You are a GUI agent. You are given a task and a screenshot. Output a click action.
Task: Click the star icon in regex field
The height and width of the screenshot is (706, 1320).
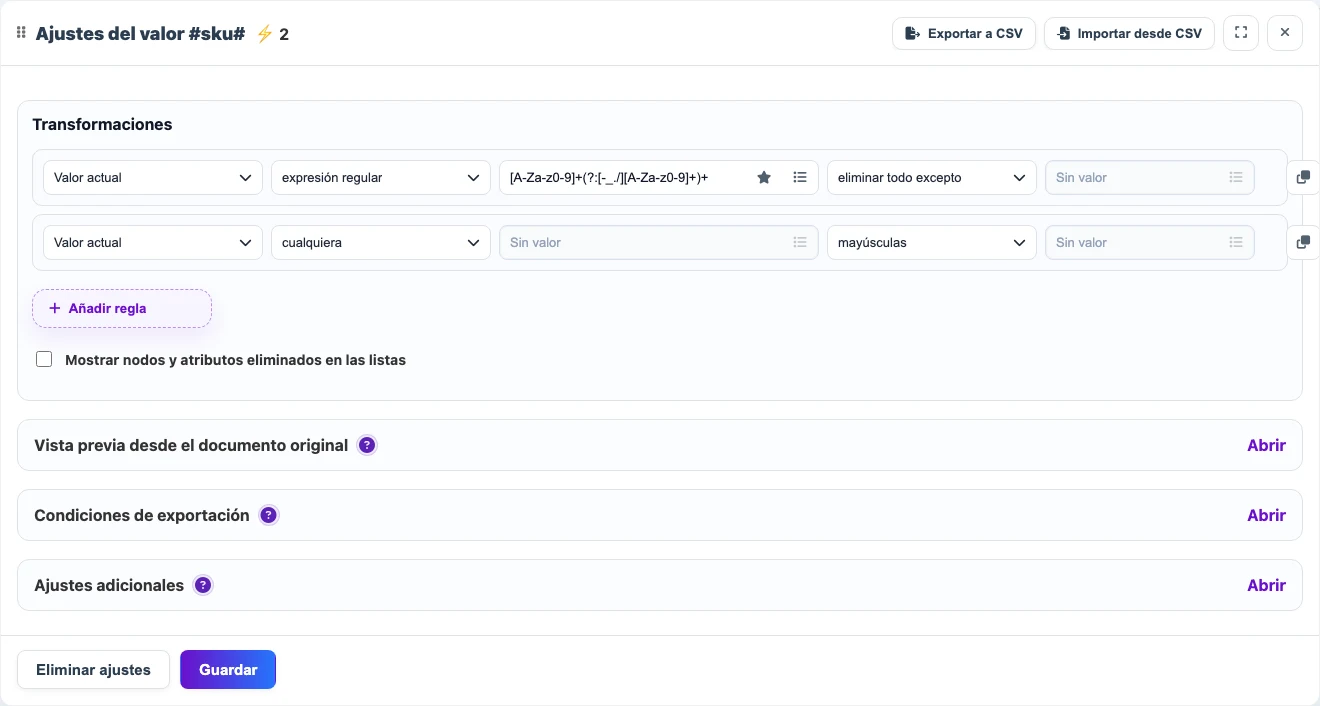764,177
